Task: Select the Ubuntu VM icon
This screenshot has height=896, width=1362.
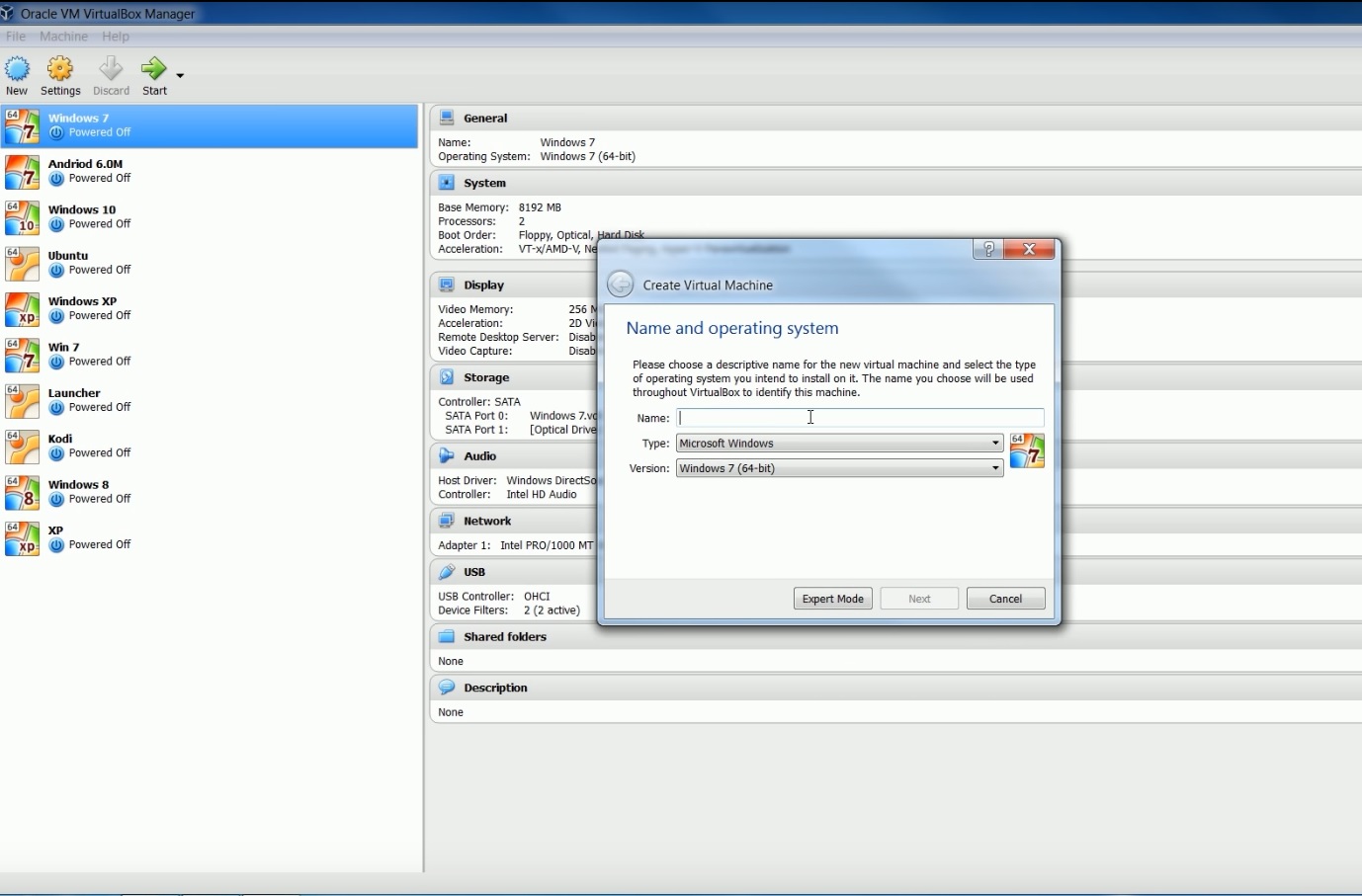Action: coord(22,263)
